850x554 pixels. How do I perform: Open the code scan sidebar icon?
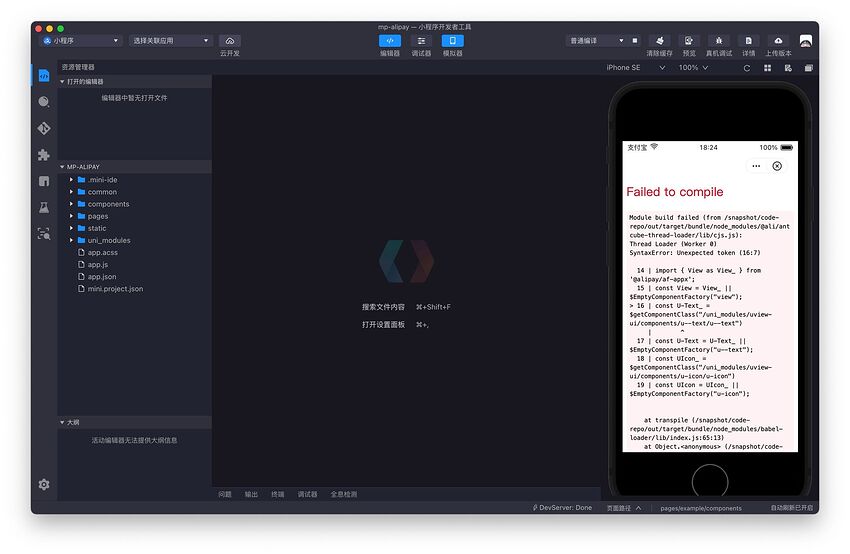(x=44, y=234)
